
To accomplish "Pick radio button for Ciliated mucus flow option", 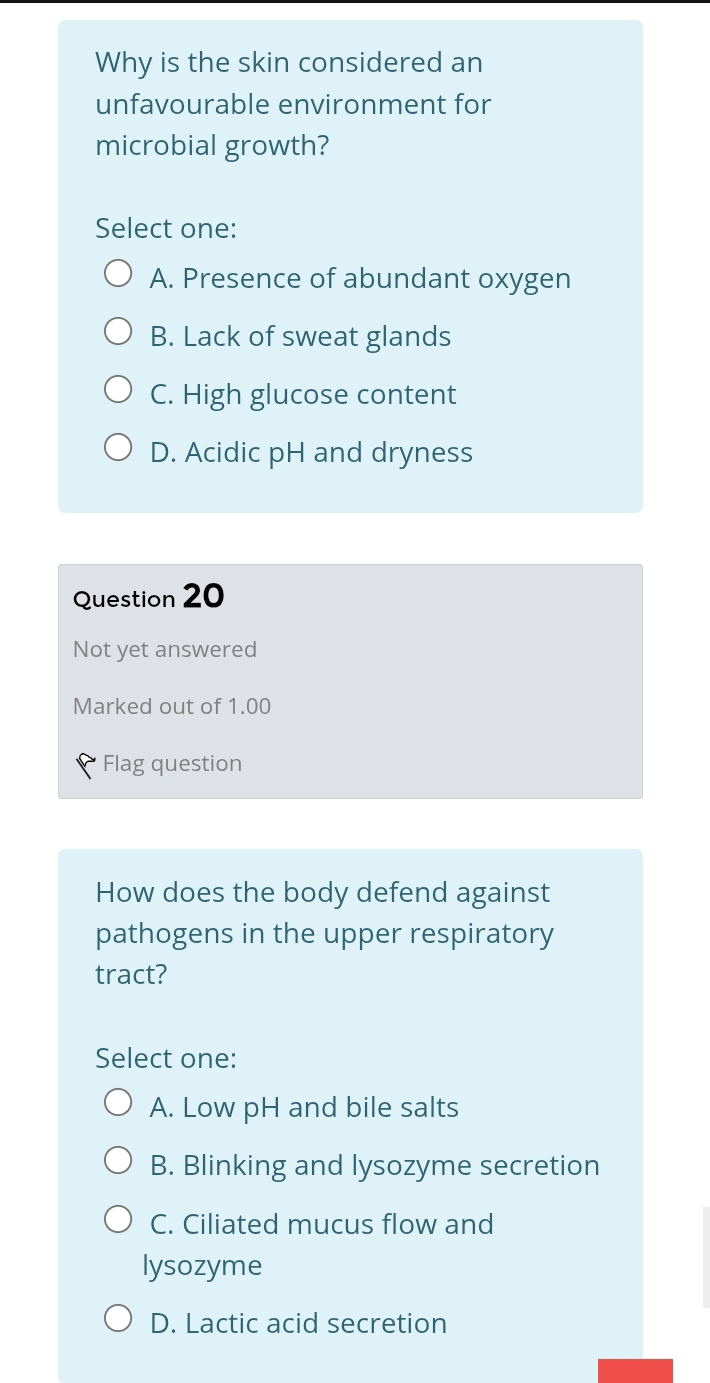I will click(118, 1220).
